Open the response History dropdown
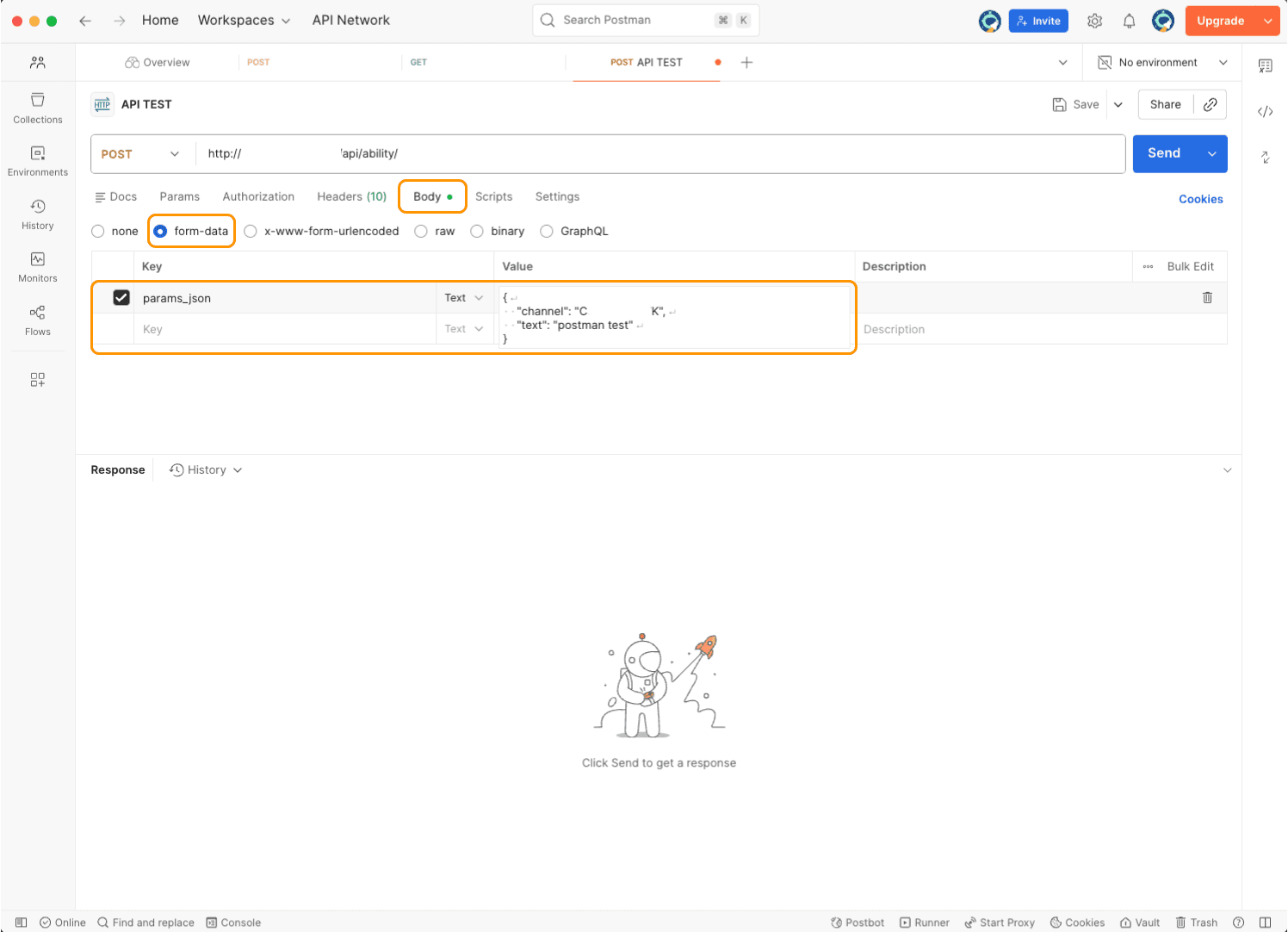 (x=206, y=469)
